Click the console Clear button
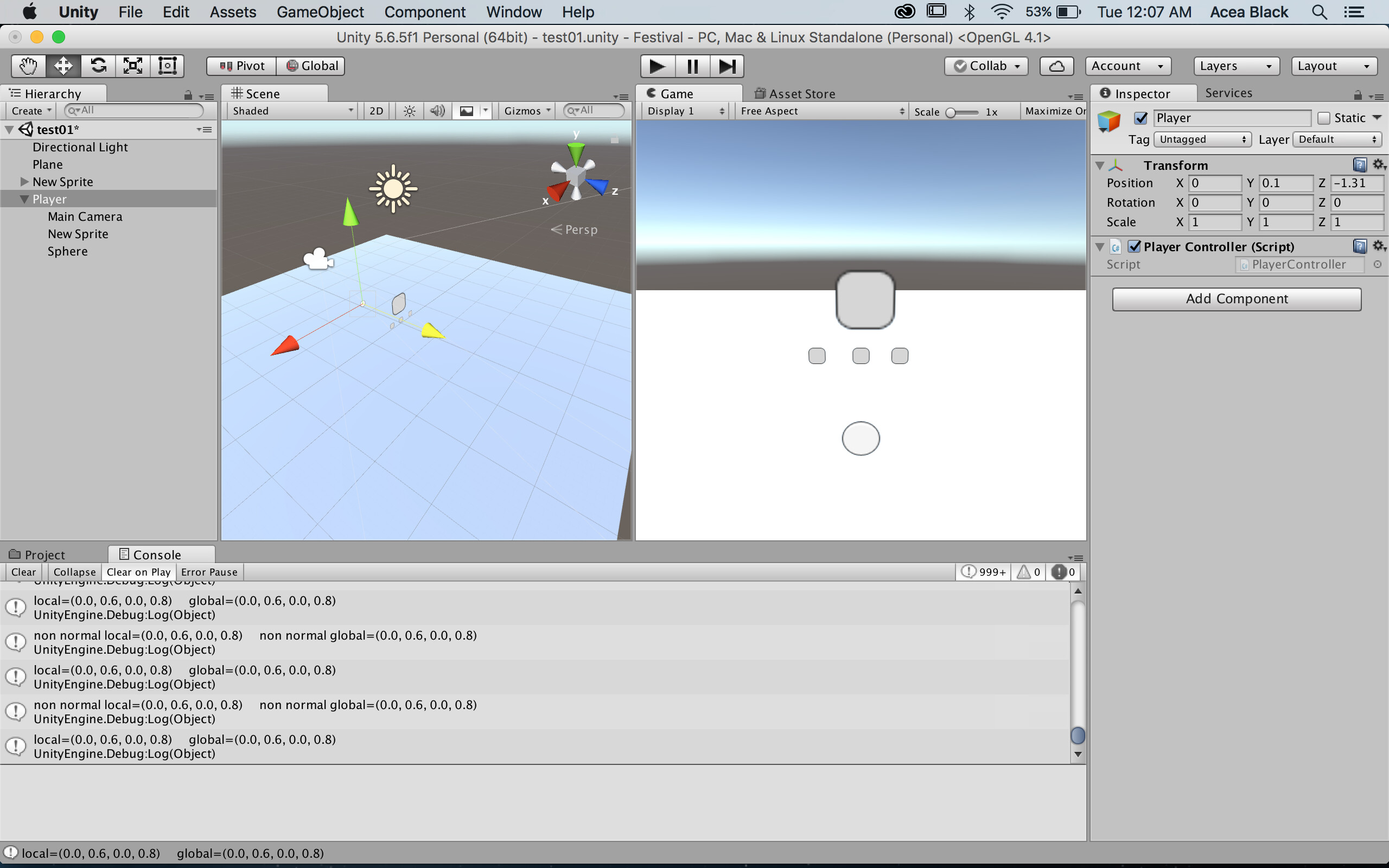 click(x=23, y=572)
